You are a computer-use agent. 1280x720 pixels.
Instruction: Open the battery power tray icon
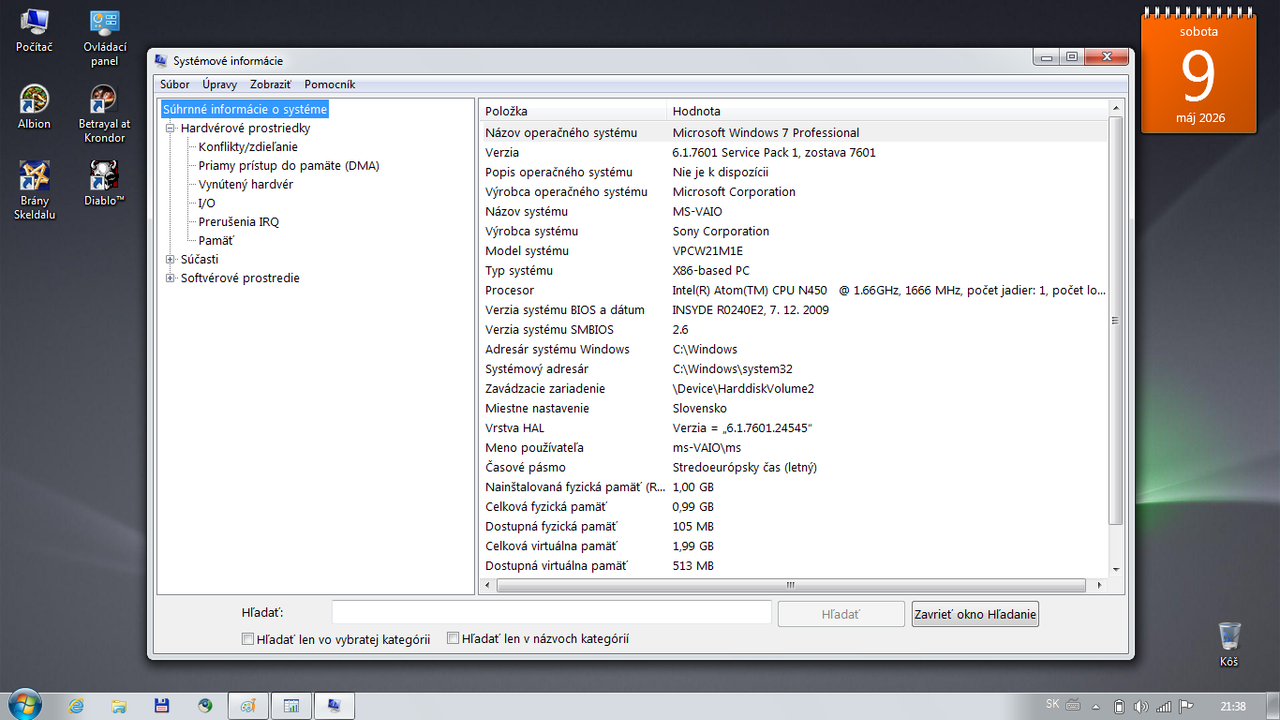point(1119,706)
